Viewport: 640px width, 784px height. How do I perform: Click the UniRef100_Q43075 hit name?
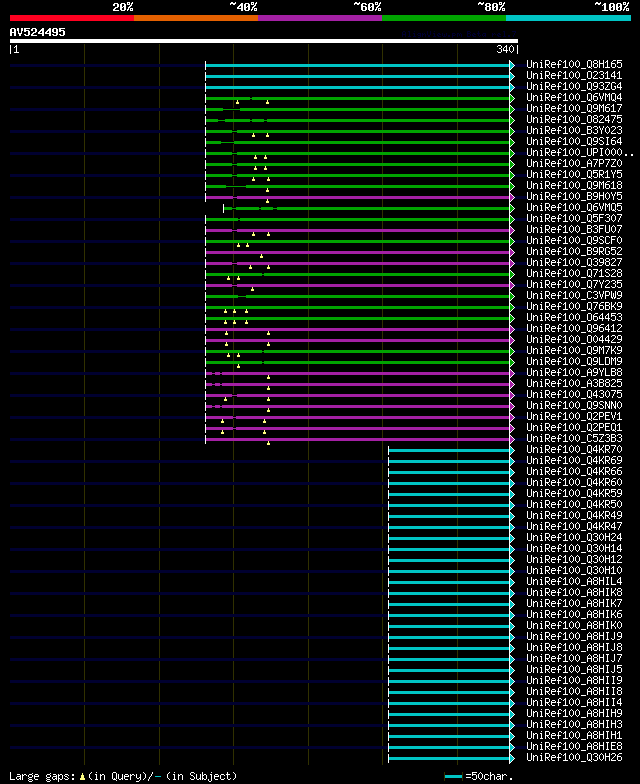tap(574, 394)
